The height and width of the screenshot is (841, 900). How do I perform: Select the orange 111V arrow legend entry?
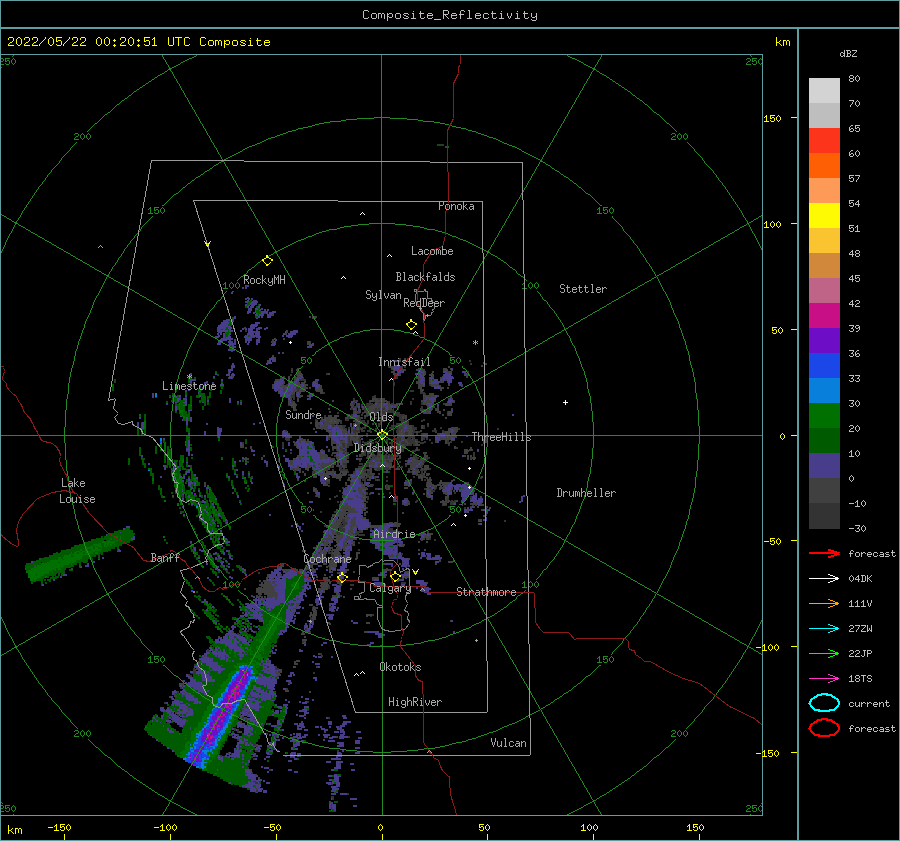click(824, 603)
